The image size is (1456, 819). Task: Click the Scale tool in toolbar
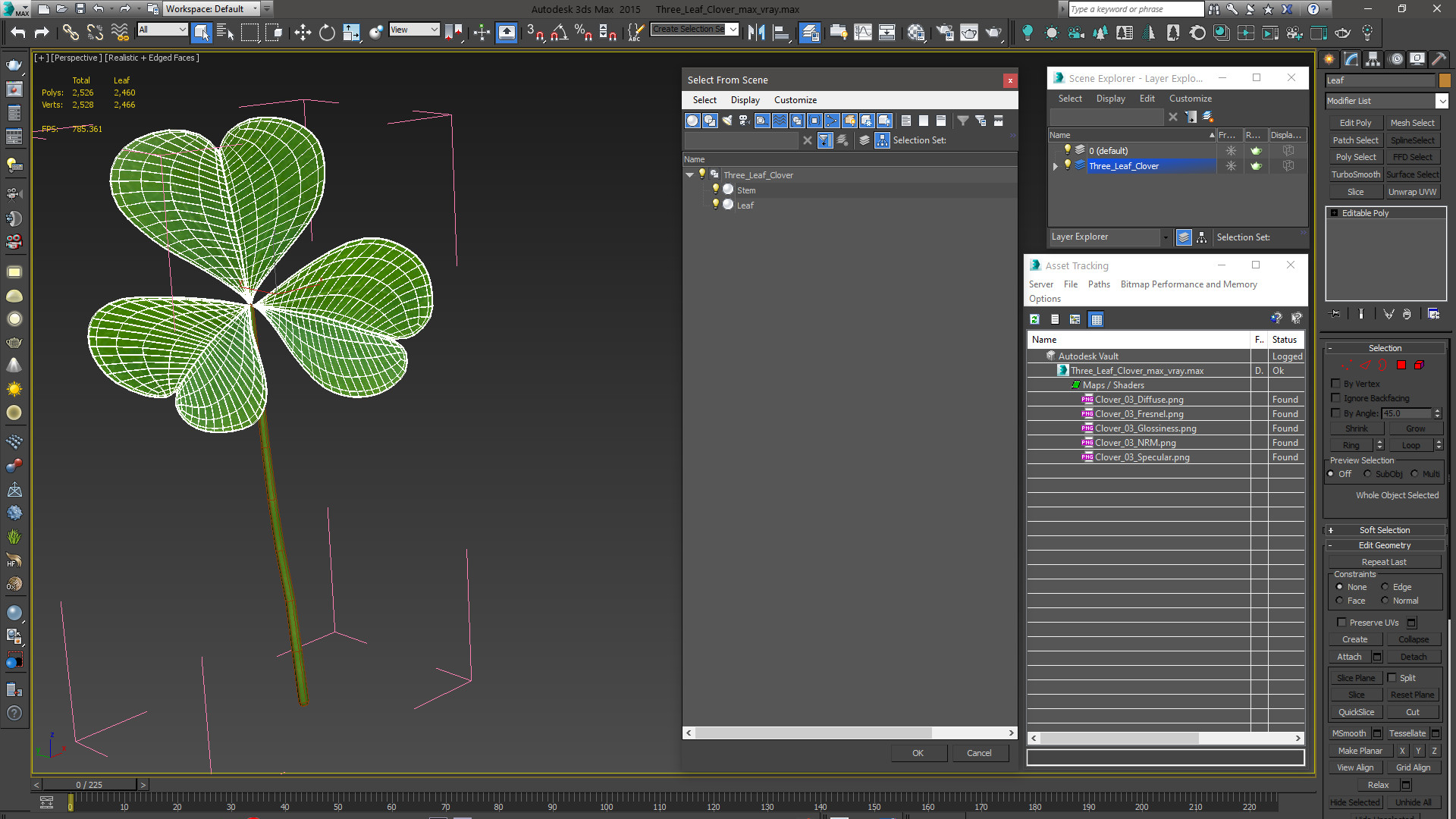tap(350, 33)
